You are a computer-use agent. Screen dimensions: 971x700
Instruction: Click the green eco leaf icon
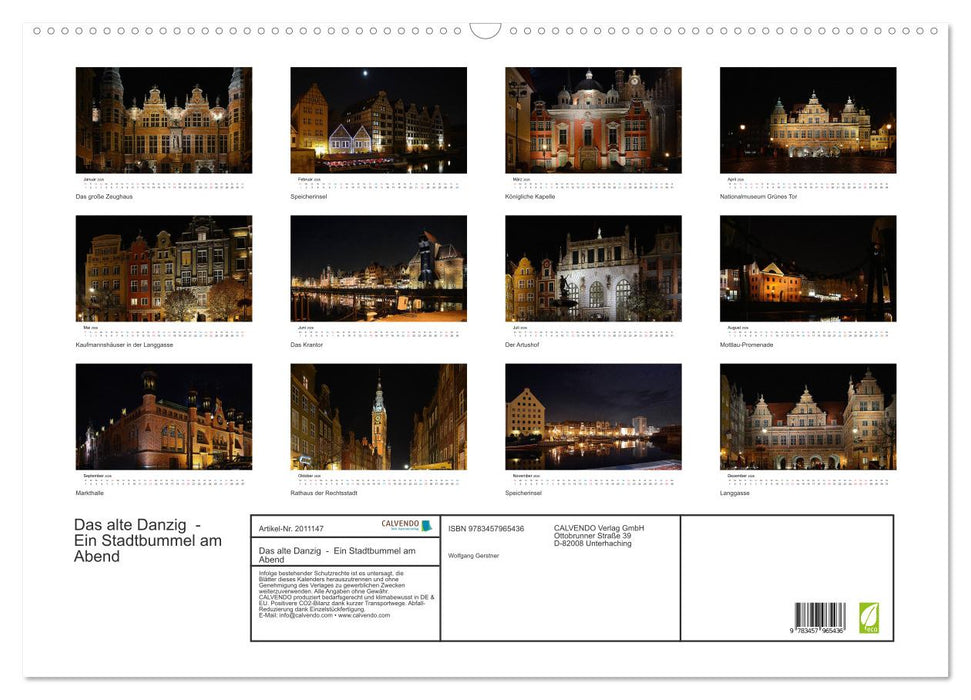coord(869,618)
